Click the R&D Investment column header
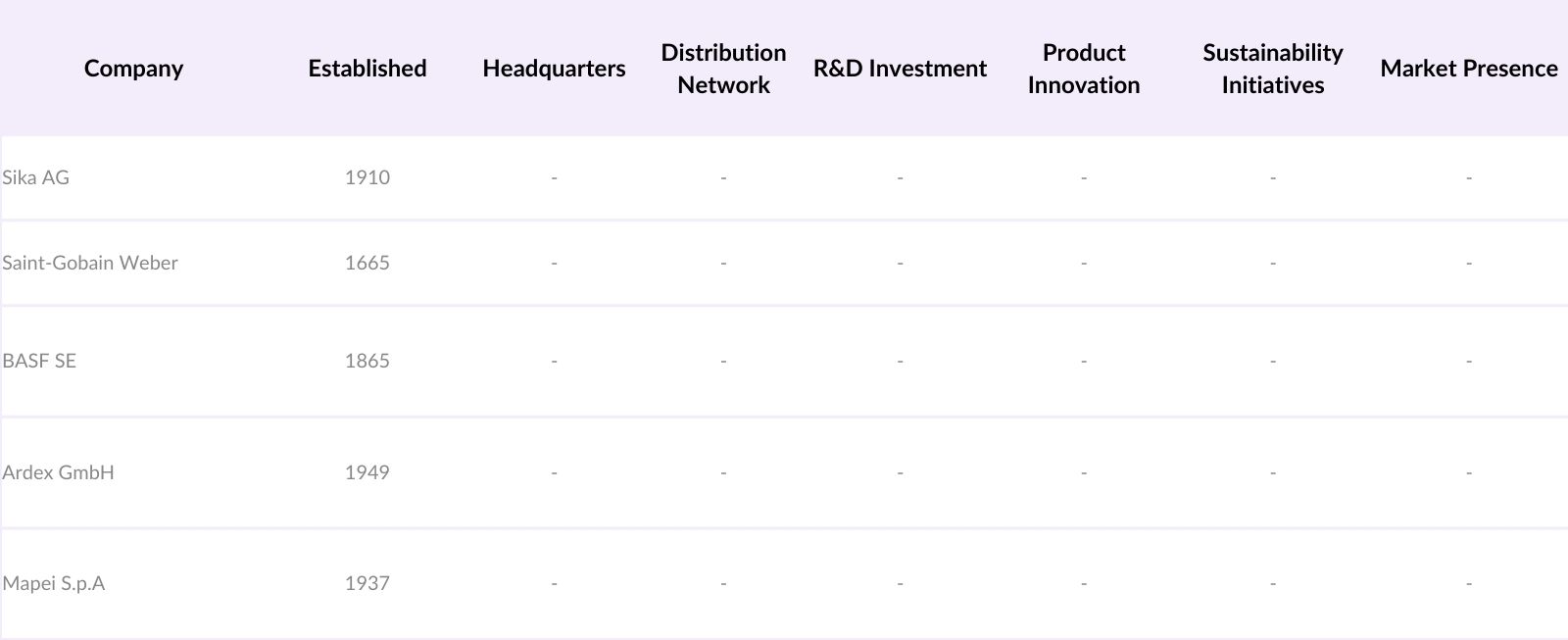 (x=900, y=69)
